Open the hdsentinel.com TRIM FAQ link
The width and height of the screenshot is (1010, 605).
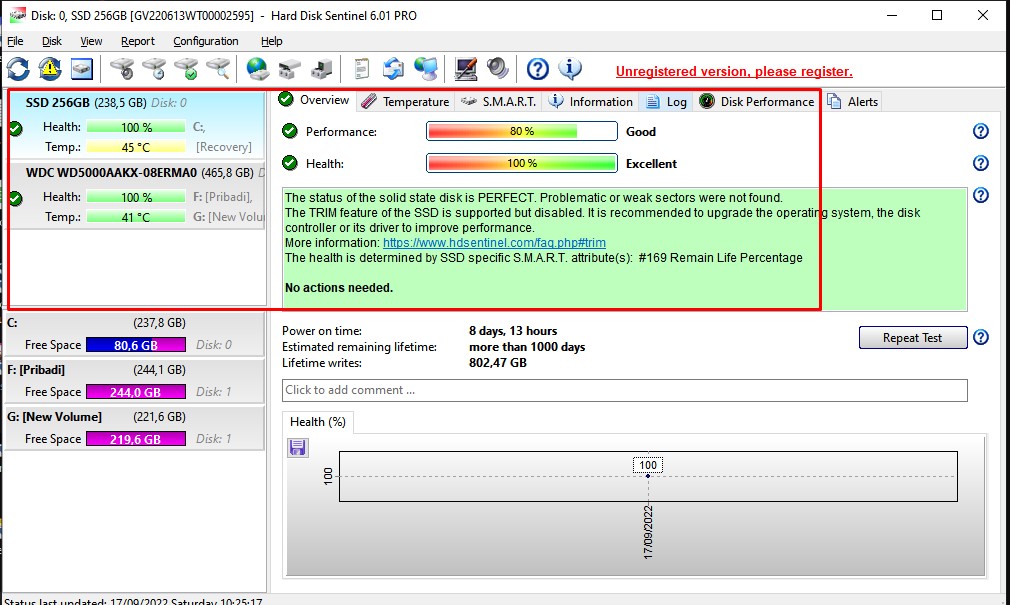pos(494,243)
